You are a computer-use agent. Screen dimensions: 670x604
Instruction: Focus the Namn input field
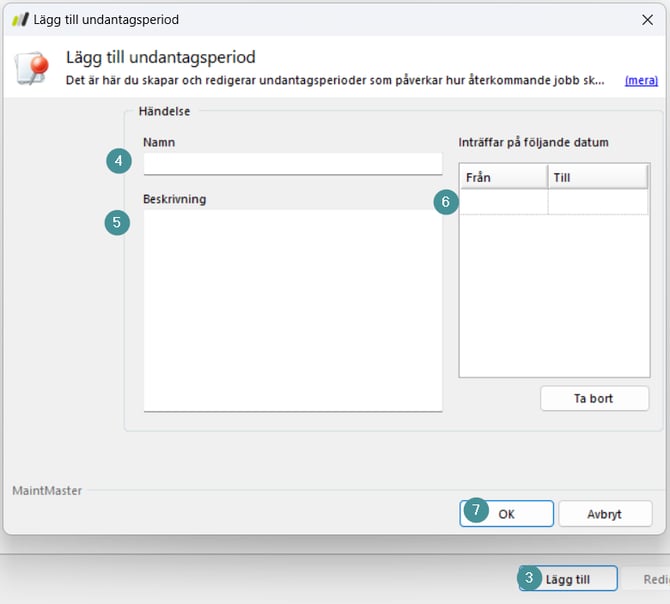pos(292,163)
